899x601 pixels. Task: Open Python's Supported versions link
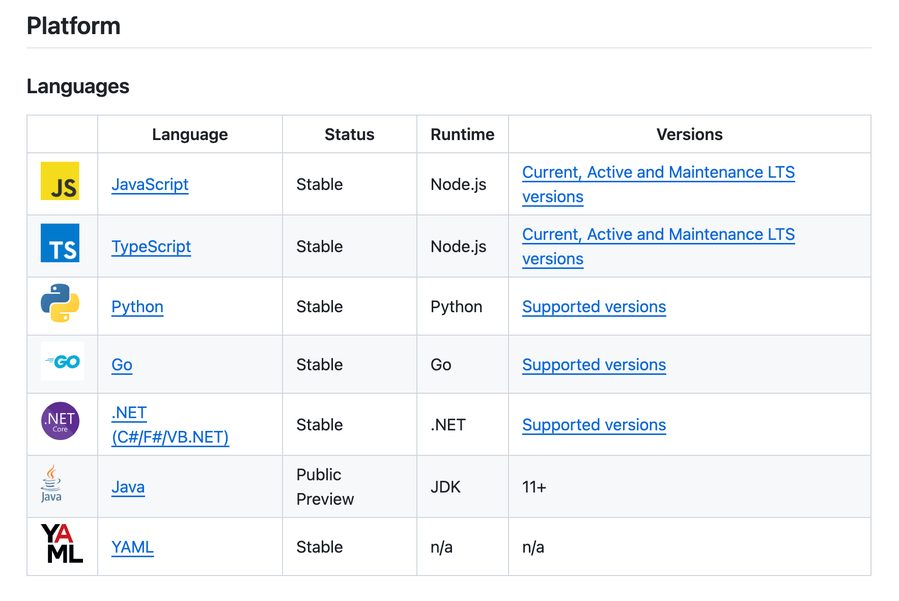pyautogui.click(x=594, y=307)
